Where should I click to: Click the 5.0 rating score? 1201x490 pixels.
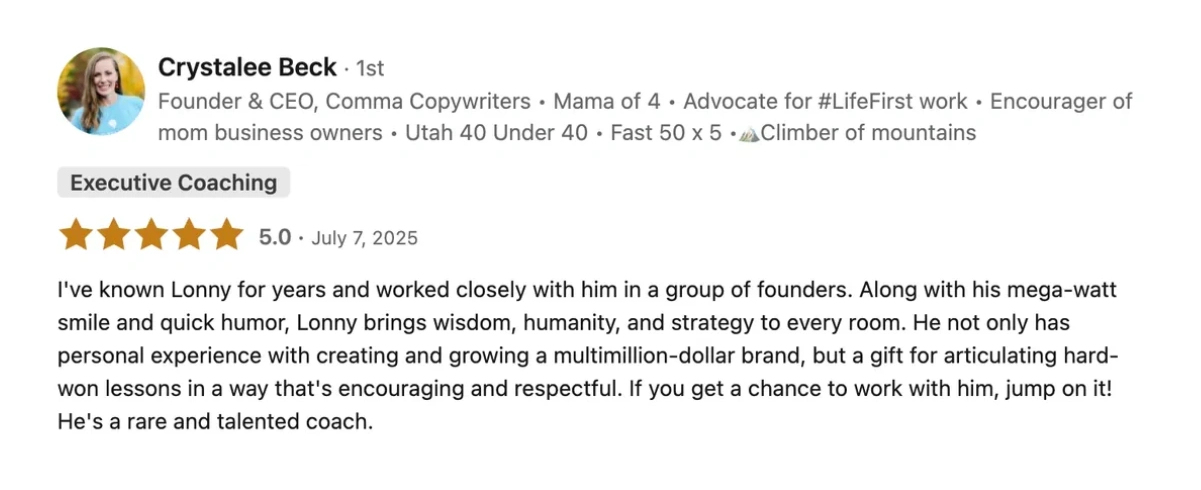coord(275,237)
